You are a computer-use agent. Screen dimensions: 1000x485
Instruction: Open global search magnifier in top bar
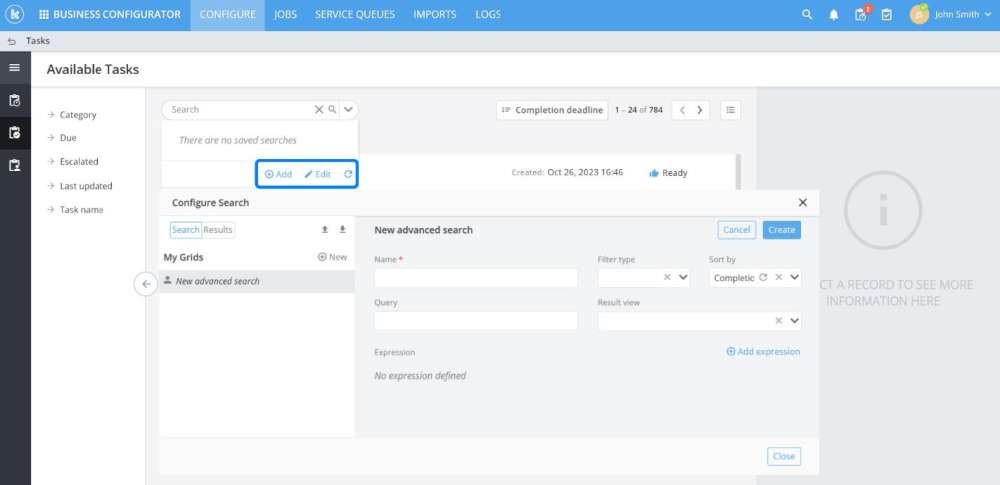[807, 15]
